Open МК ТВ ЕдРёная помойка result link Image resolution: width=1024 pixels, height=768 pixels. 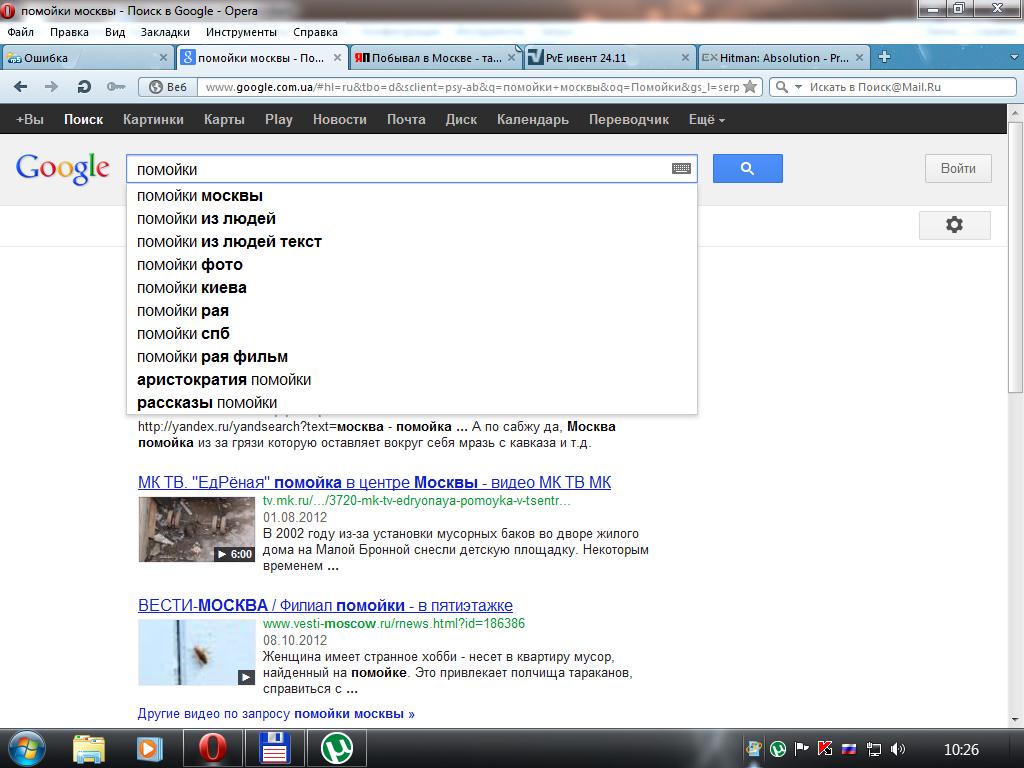point(374,483)
